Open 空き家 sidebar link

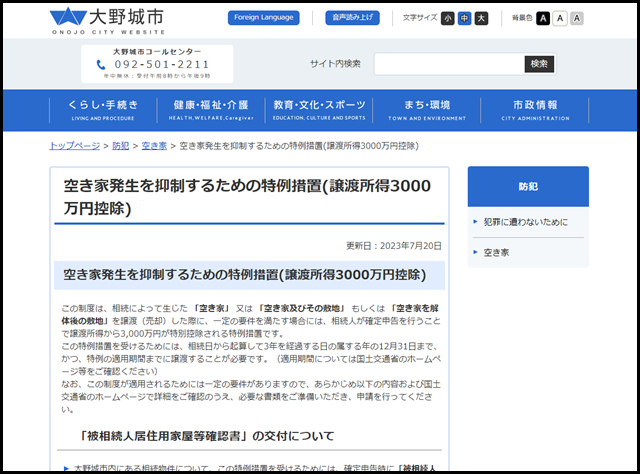point(496,252)
